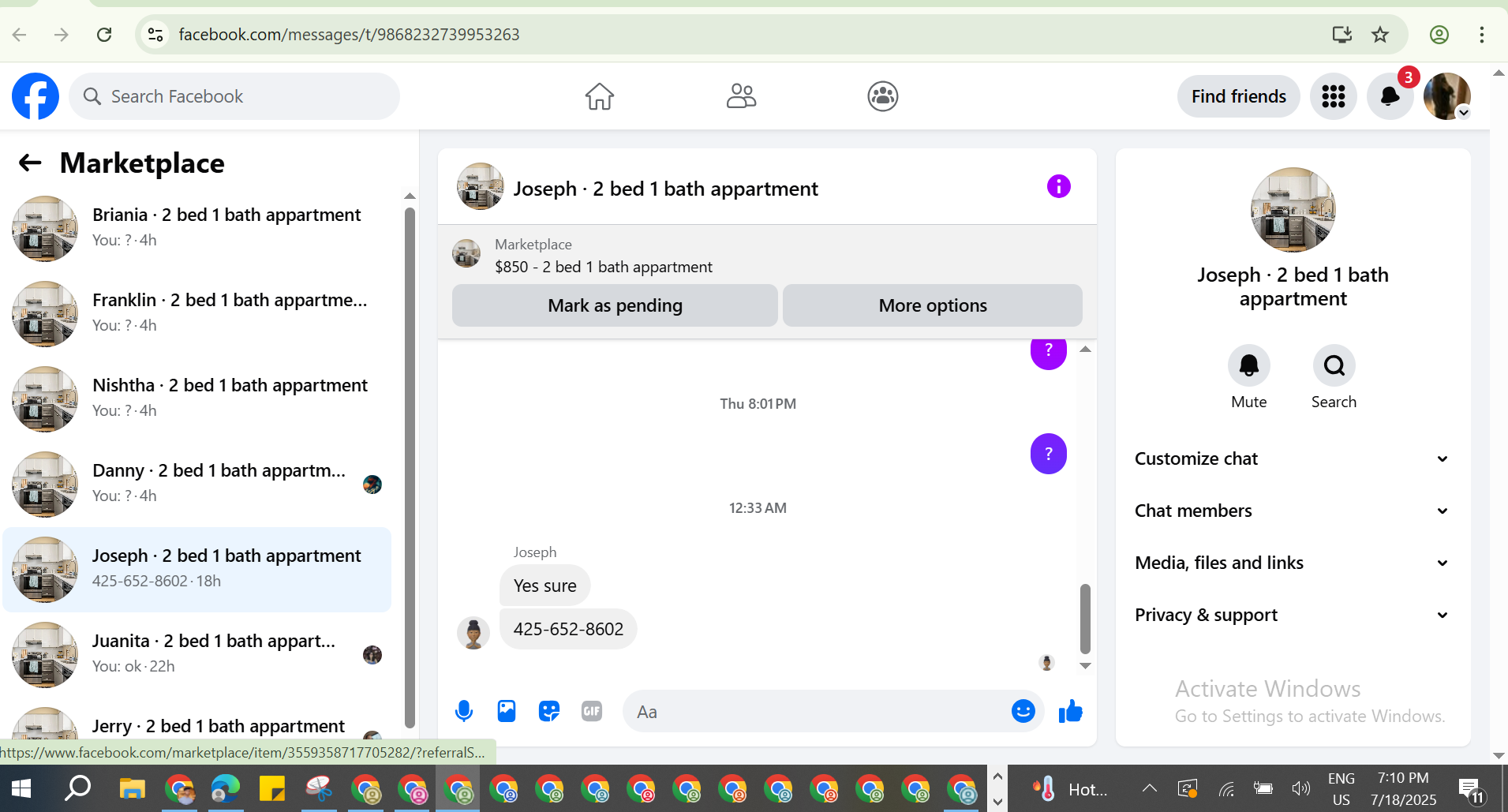Open the Groups icon in top navigation
The image size is (1508, 812).
(x=882, y=96)
